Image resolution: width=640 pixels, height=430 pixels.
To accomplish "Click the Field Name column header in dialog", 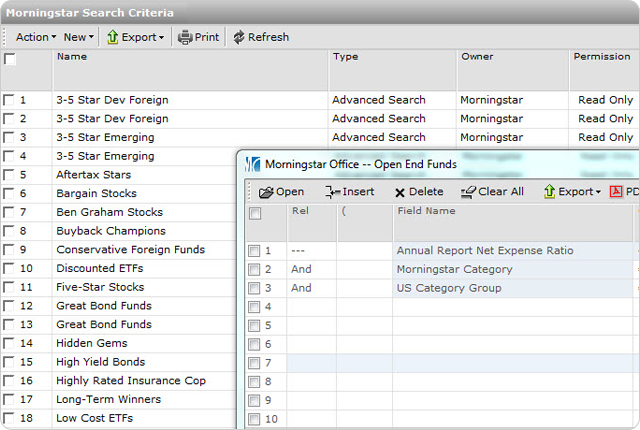I will (513, 223).
